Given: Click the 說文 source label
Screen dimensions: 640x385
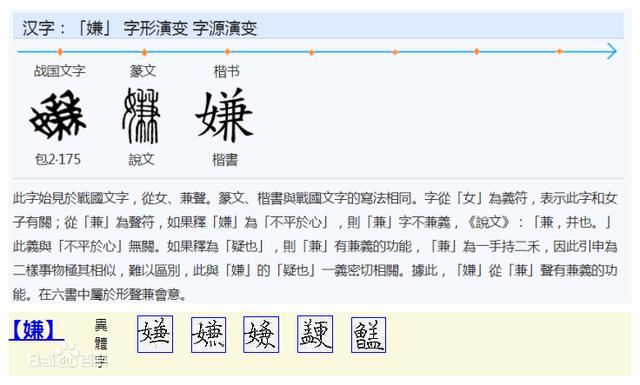Looking at the screenshot, I should click(141, 159).
